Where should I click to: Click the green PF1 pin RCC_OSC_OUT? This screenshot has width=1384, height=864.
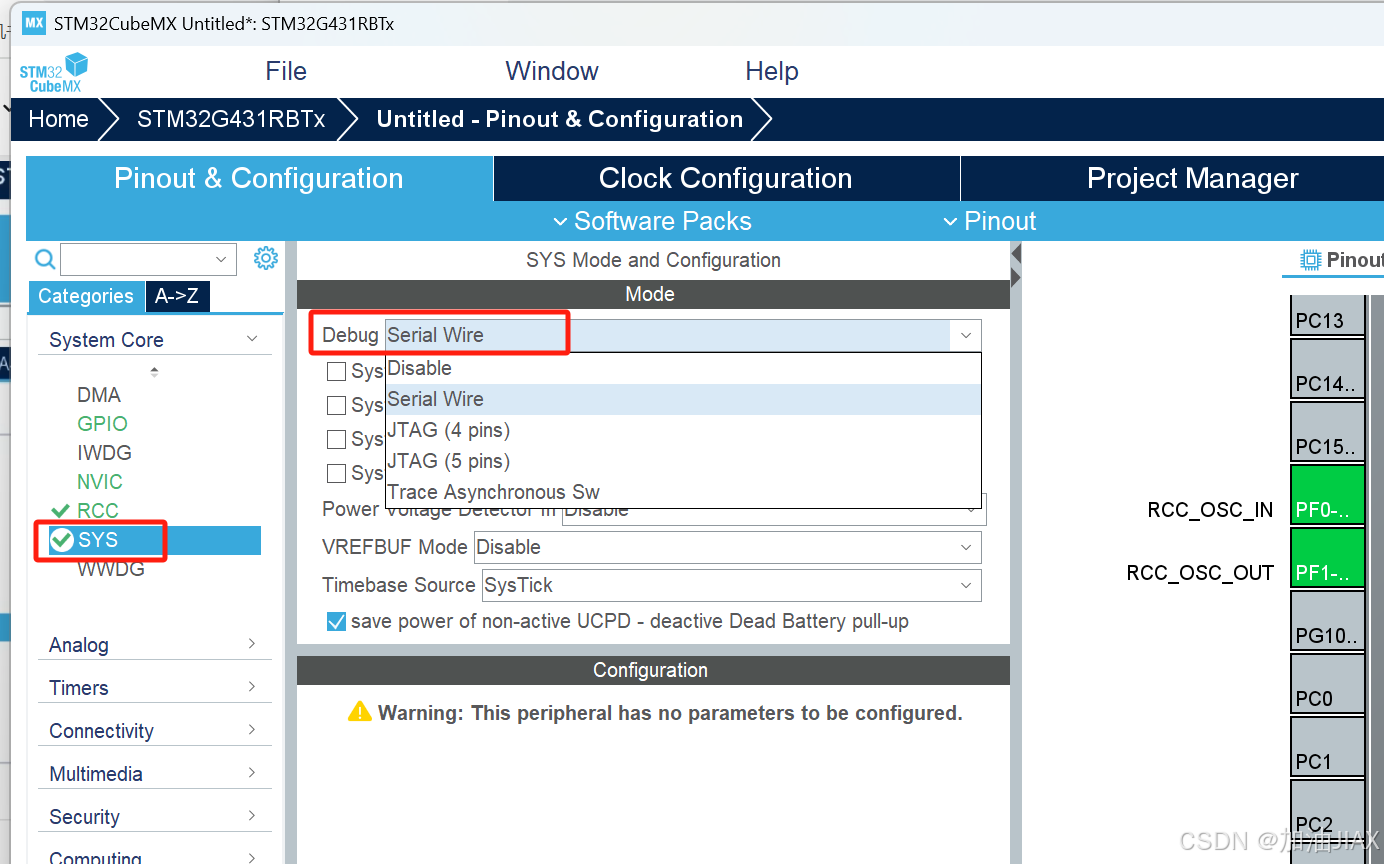(1327, 558)
